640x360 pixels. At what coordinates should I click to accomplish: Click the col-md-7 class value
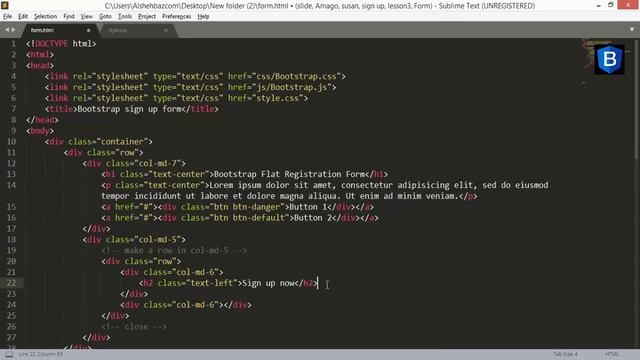pos(158,163)
